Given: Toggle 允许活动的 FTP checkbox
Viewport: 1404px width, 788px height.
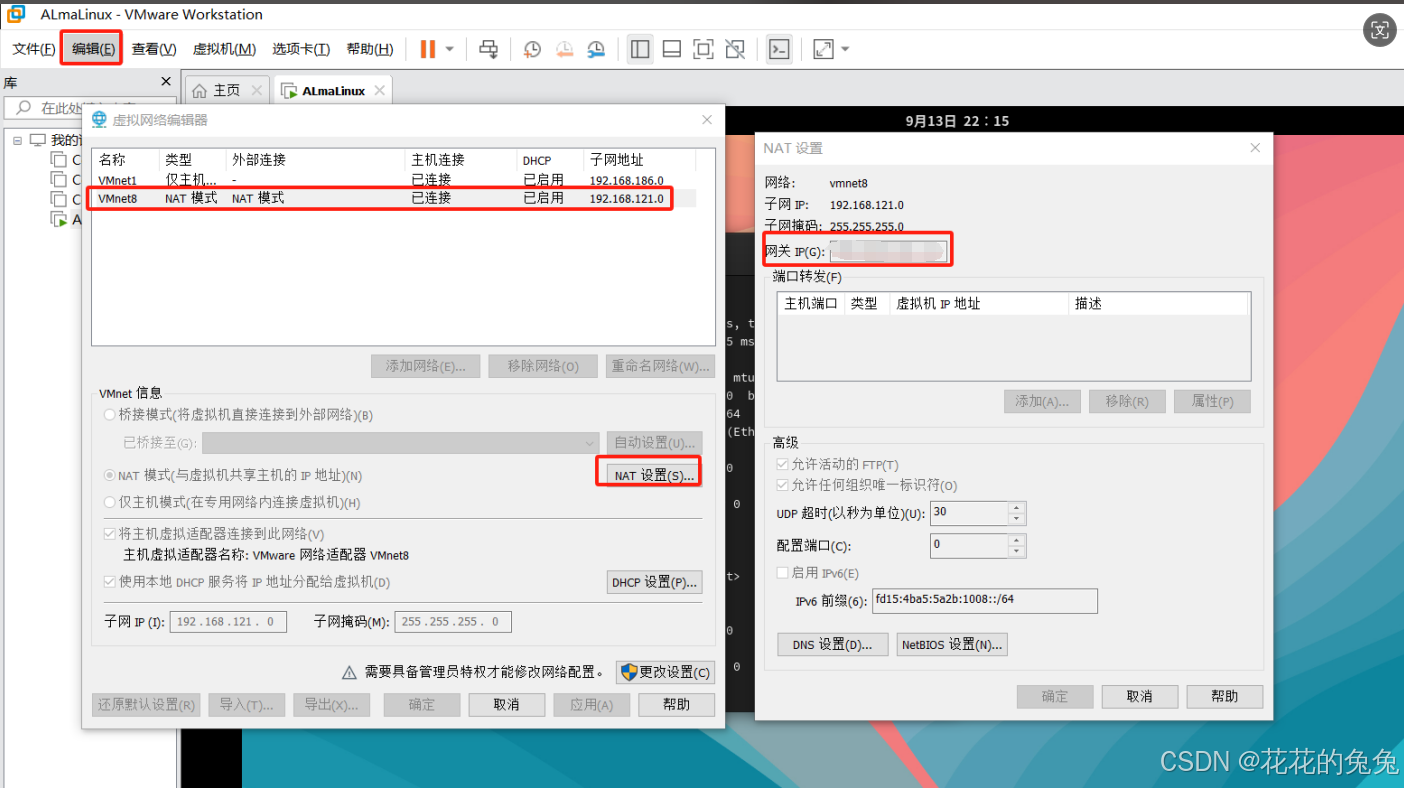Looking at the screenshot, I should 783,465.
